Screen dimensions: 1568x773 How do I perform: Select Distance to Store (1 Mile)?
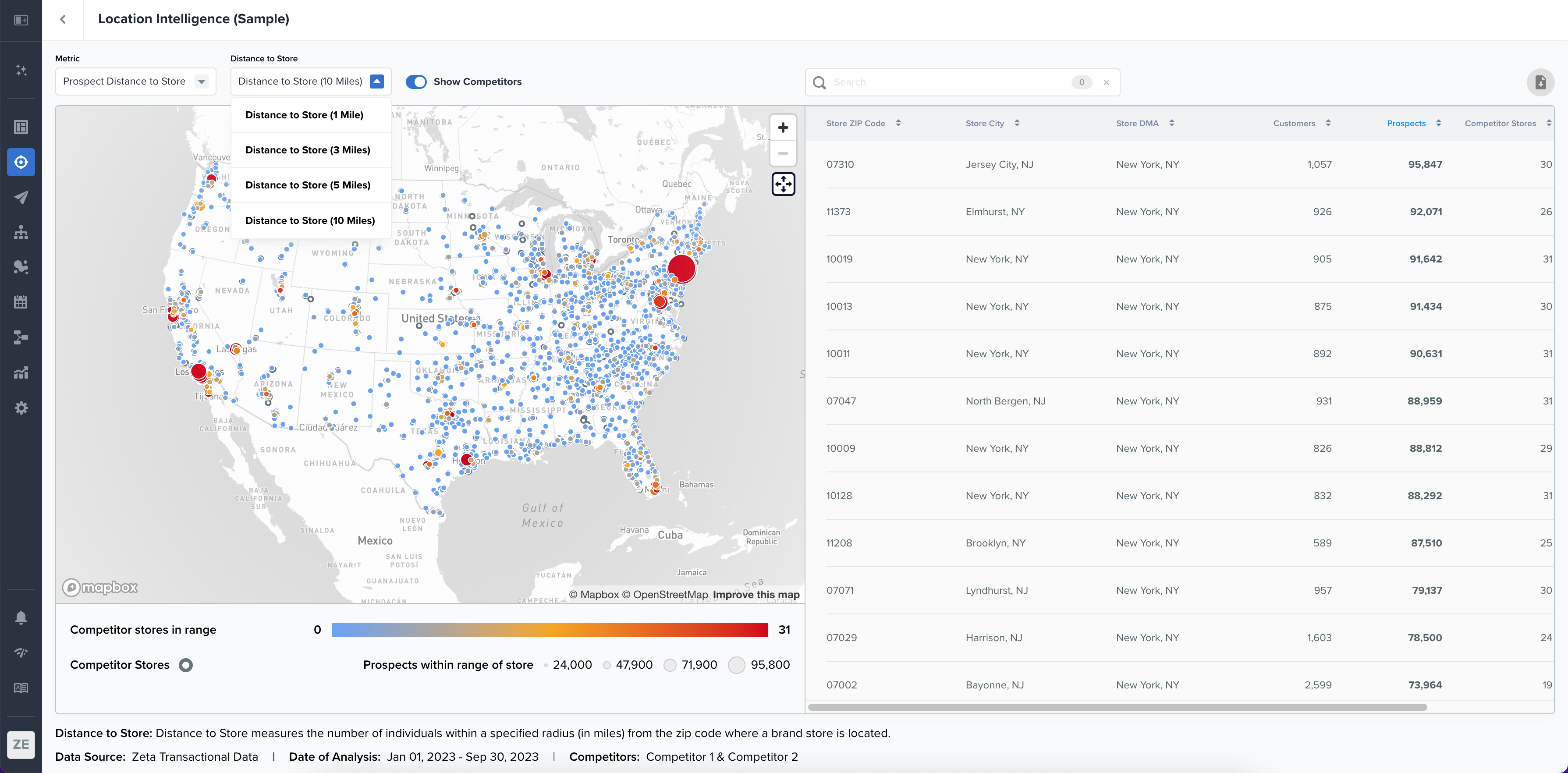311,115
